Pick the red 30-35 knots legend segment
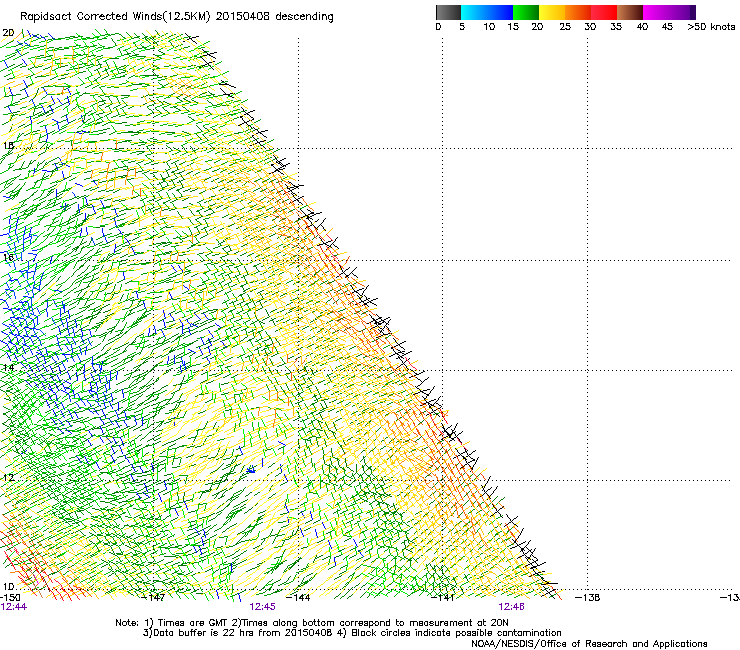Viewport: 740px width, 650px height. click(604, 12)
